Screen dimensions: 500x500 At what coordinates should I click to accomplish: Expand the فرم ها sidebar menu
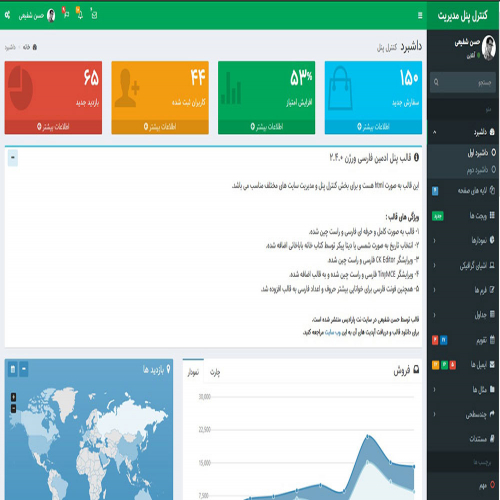(x=464, y=290)
